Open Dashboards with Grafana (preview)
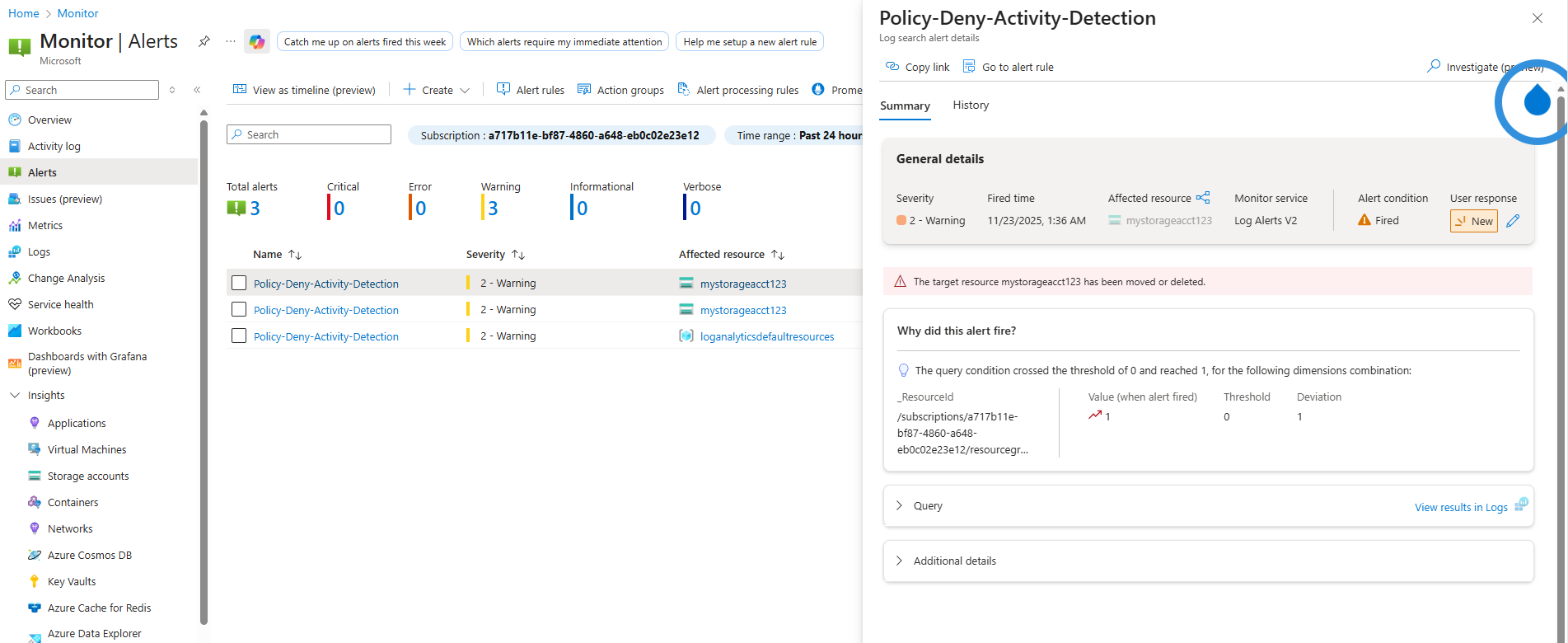This screenshot has width=1568, height=643. coord(87,363)
